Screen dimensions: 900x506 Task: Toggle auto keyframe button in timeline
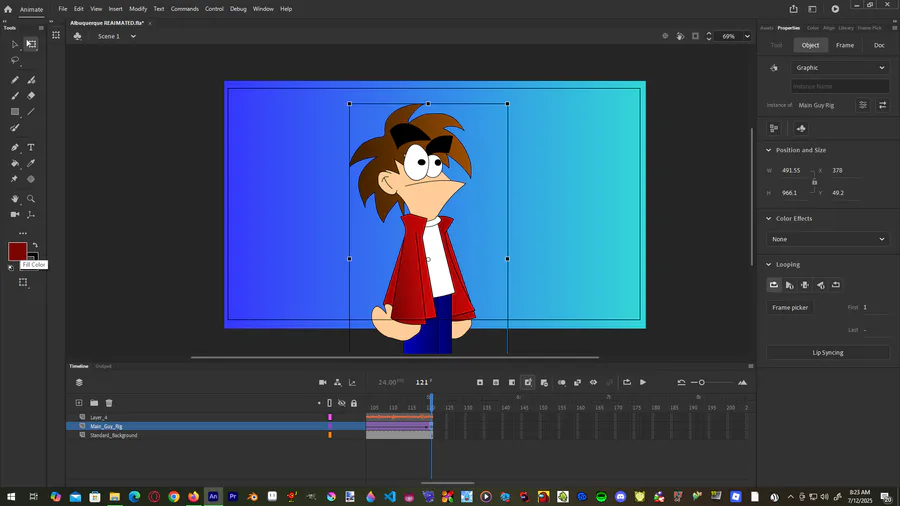pos(528,383)
